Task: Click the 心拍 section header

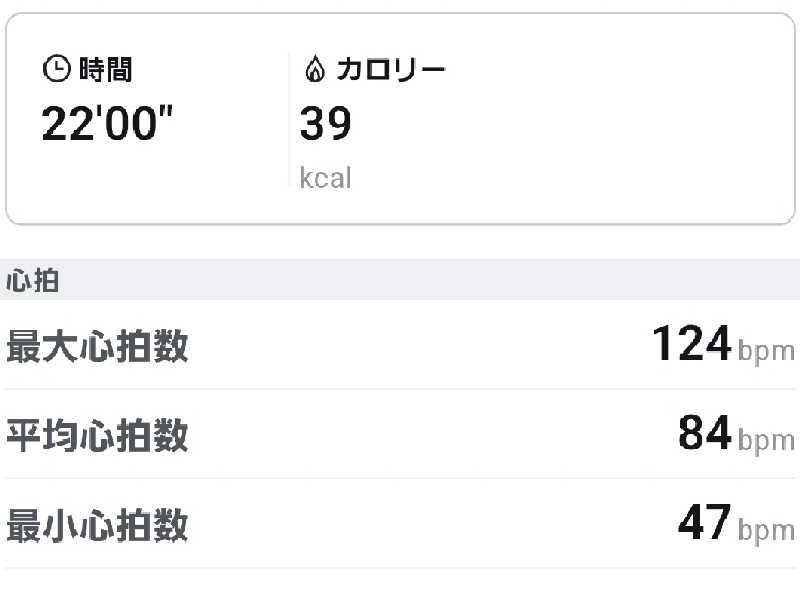Action: (33, 281)
